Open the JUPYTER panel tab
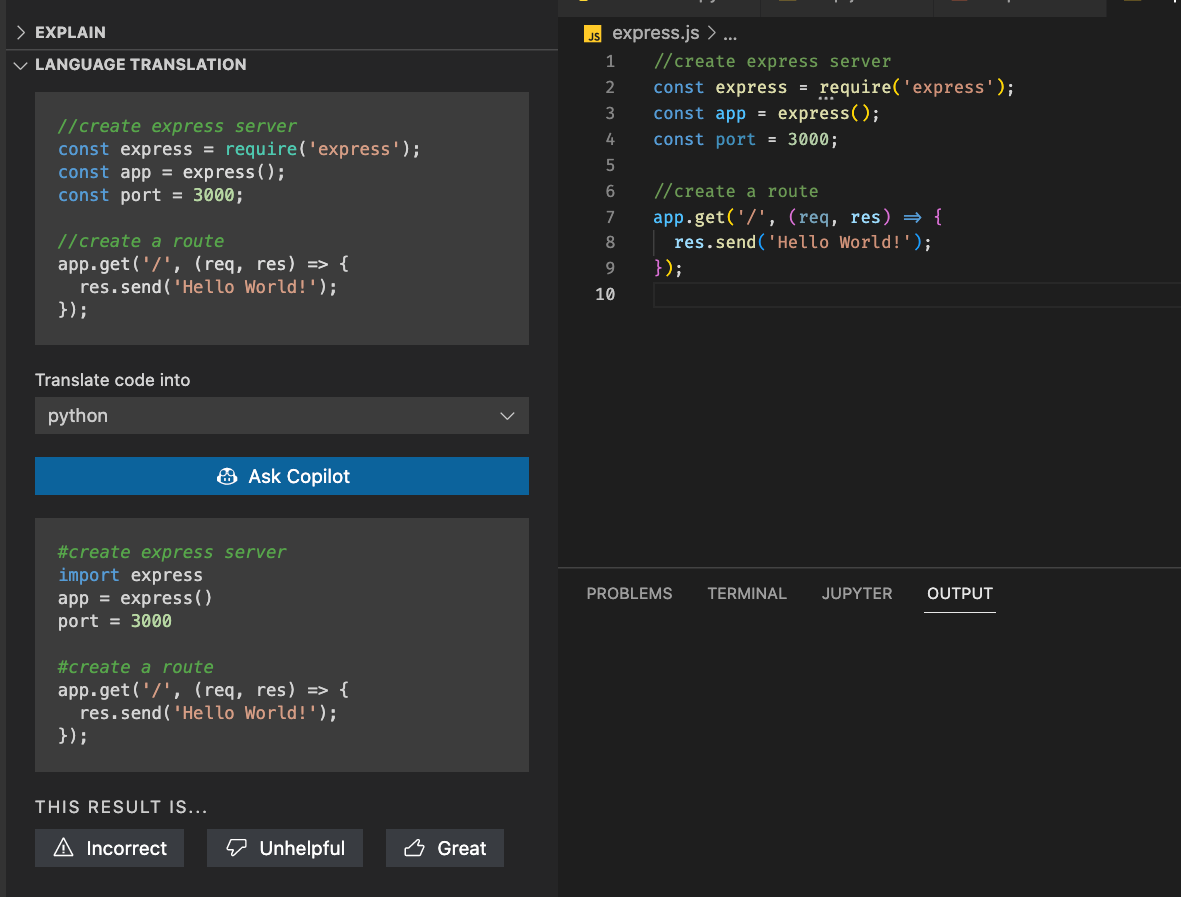 [856, 593]
